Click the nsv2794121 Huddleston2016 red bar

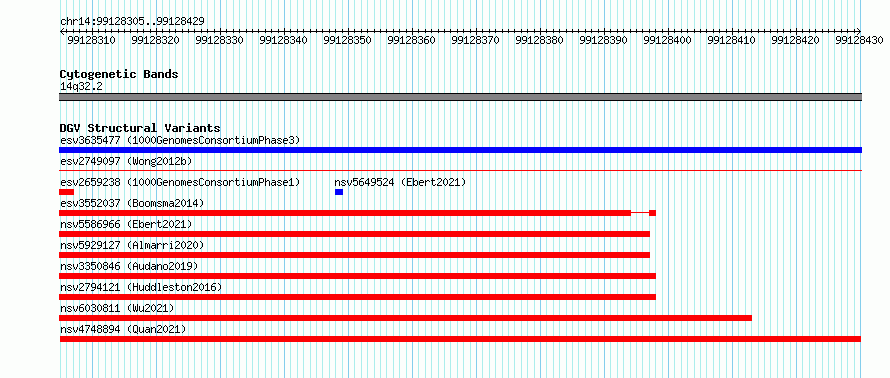pyautogui.click(x=358, y=297)
